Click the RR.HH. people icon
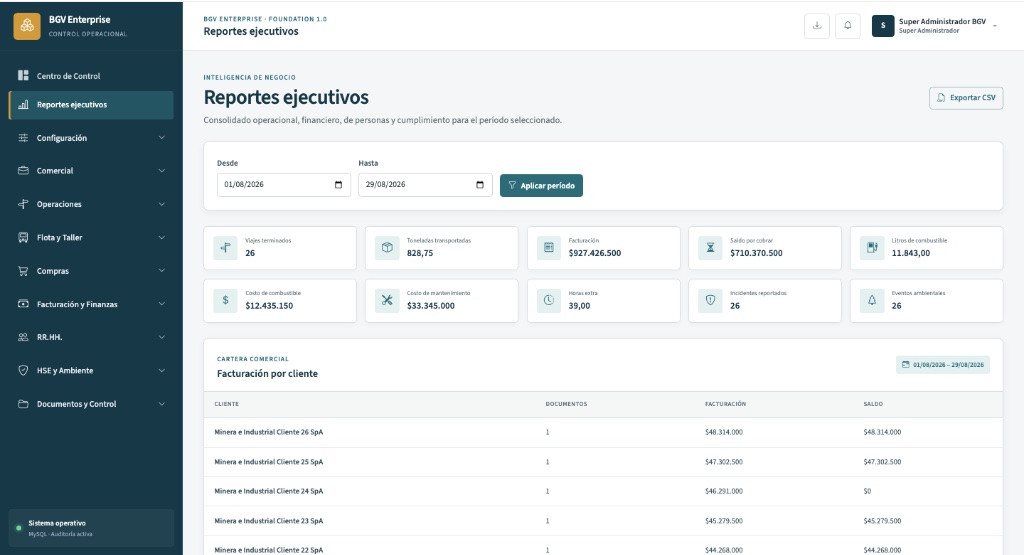Screen dimensions: 1024x555 click(23, 337)
